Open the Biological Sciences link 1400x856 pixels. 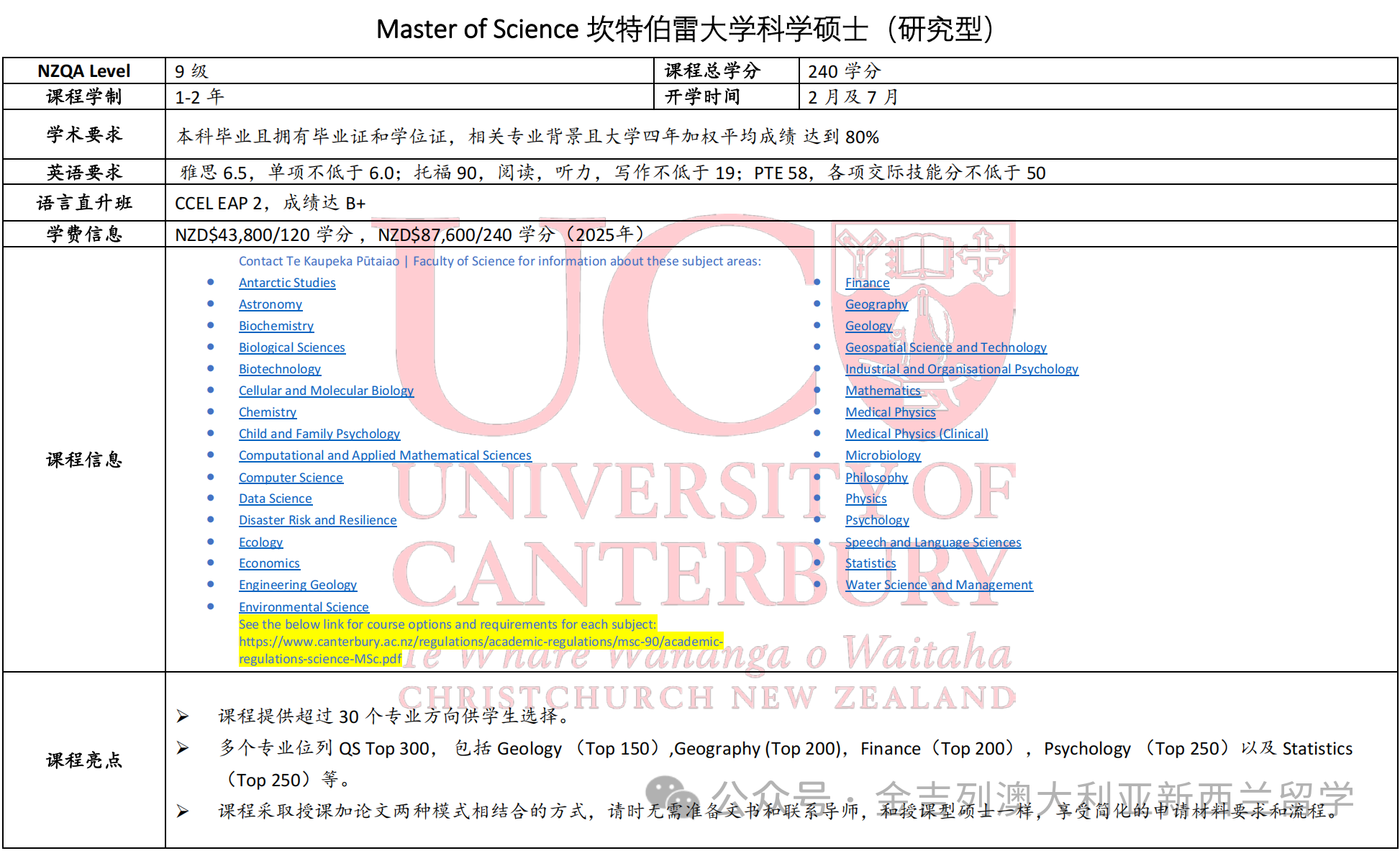pyautogui.click(x=292, y=347)
